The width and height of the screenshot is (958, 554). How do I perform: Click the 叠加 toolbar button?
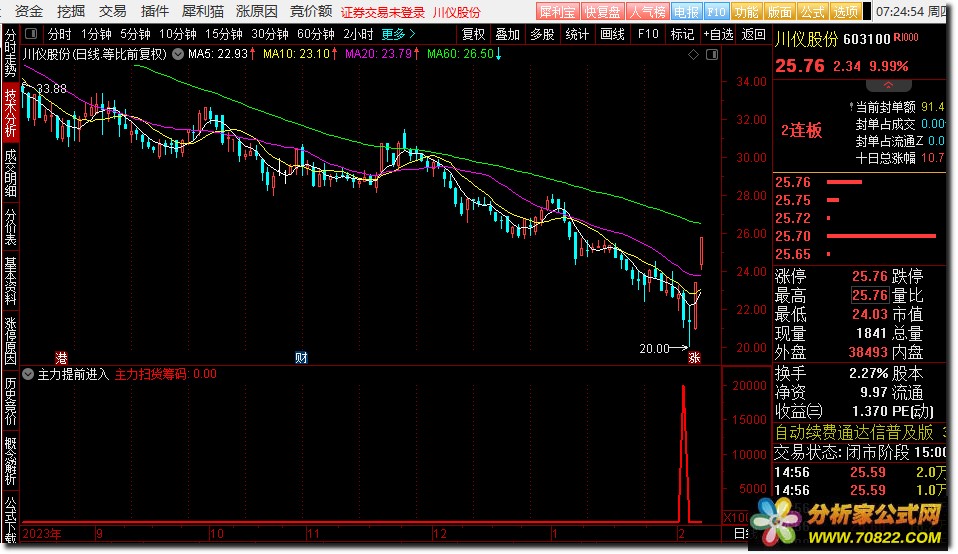pyautogui.click(x=507, y=34)
